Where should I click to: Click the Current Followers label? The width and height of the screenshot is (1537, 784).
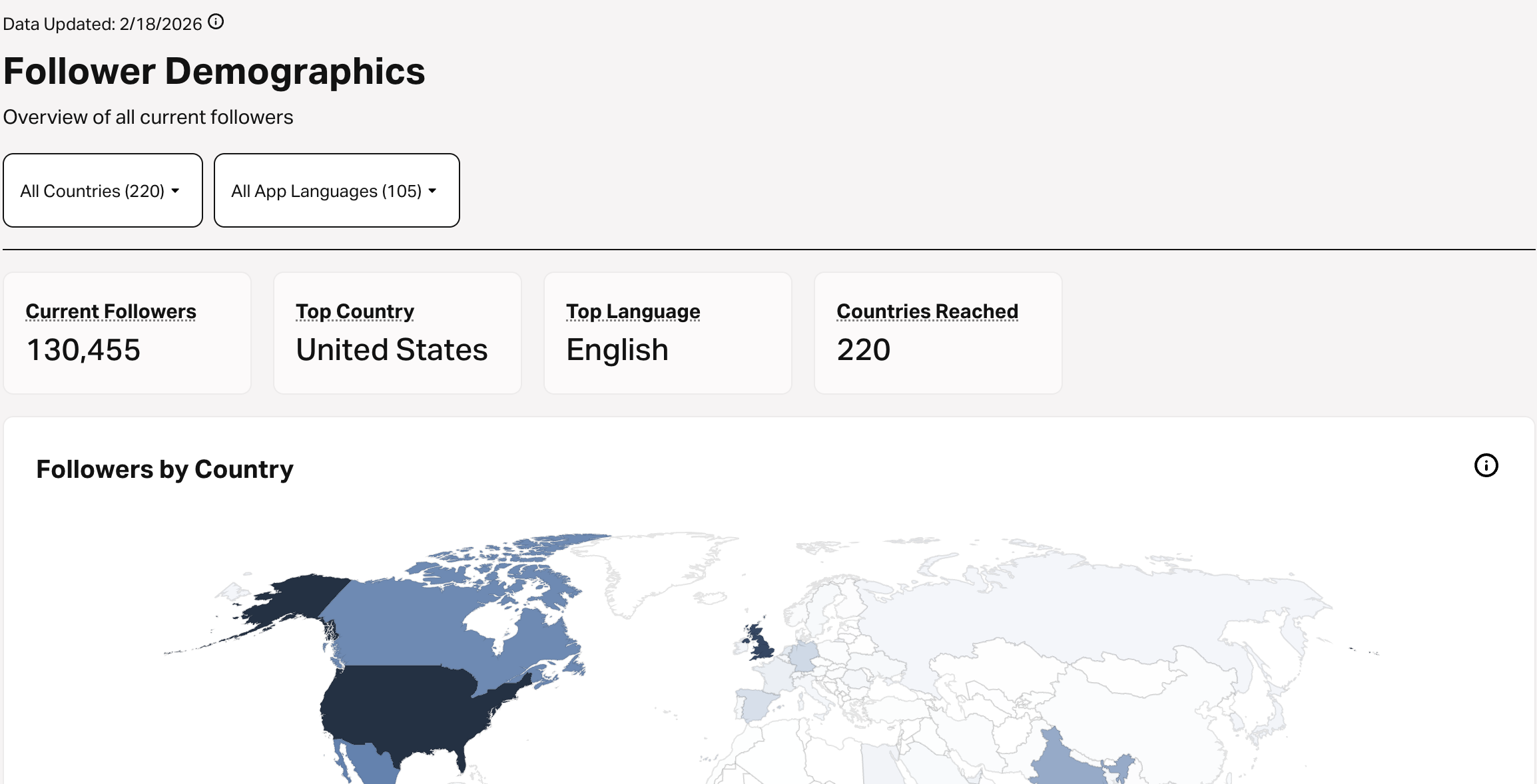(x=111, y=311)
